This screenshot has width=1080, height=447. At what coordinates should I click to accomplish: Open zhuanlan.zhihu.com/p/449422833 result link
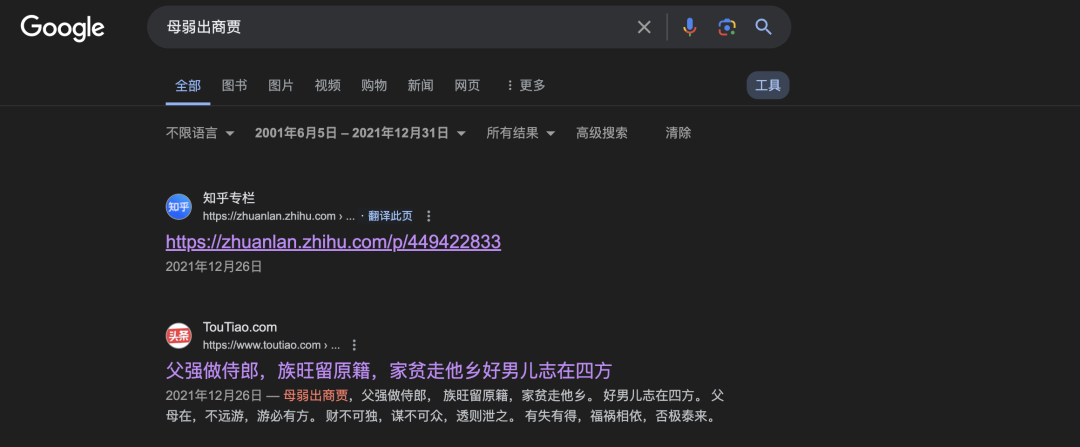(x=333, y=242)
